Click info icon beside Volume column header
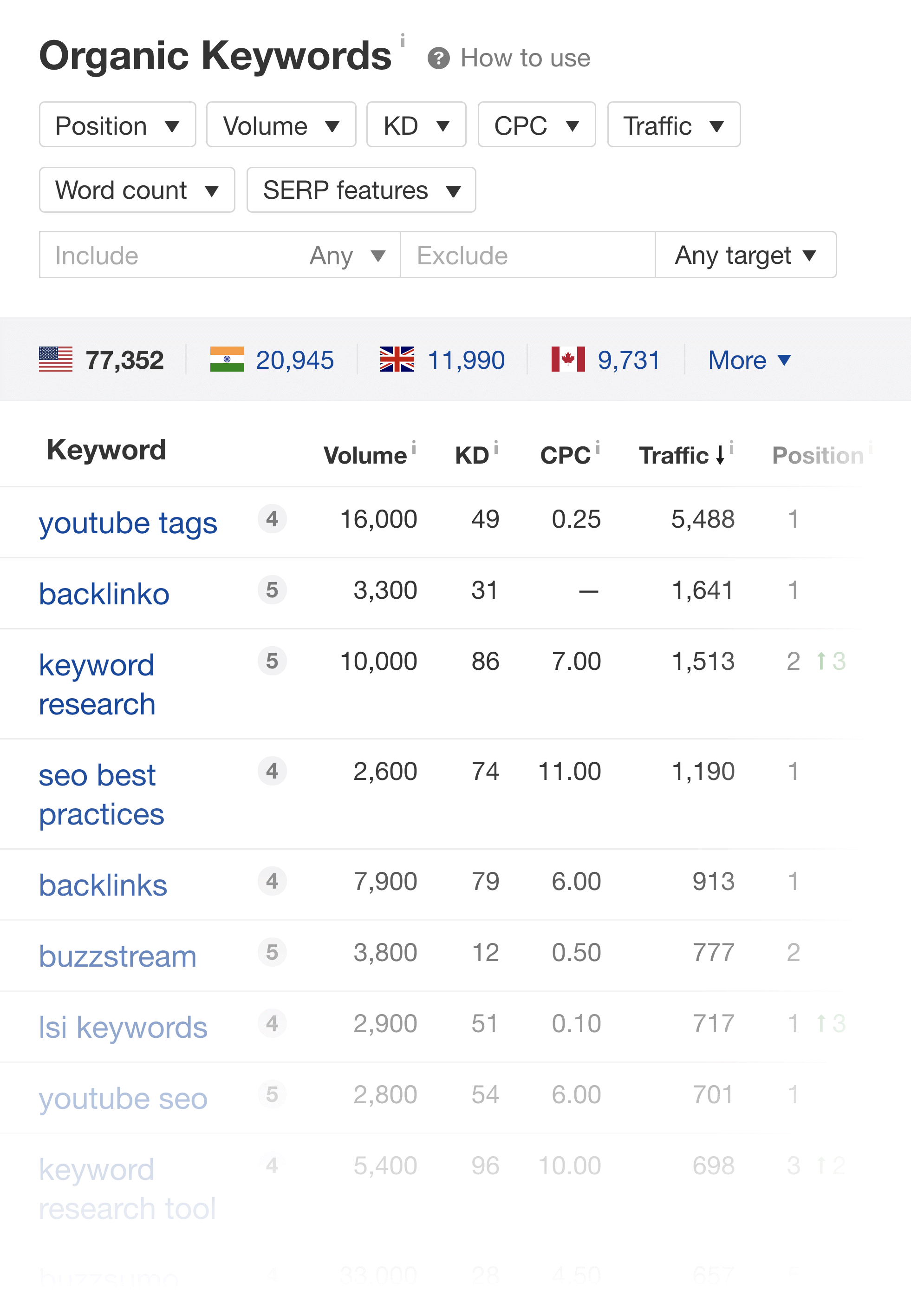 tap(414, 447)
